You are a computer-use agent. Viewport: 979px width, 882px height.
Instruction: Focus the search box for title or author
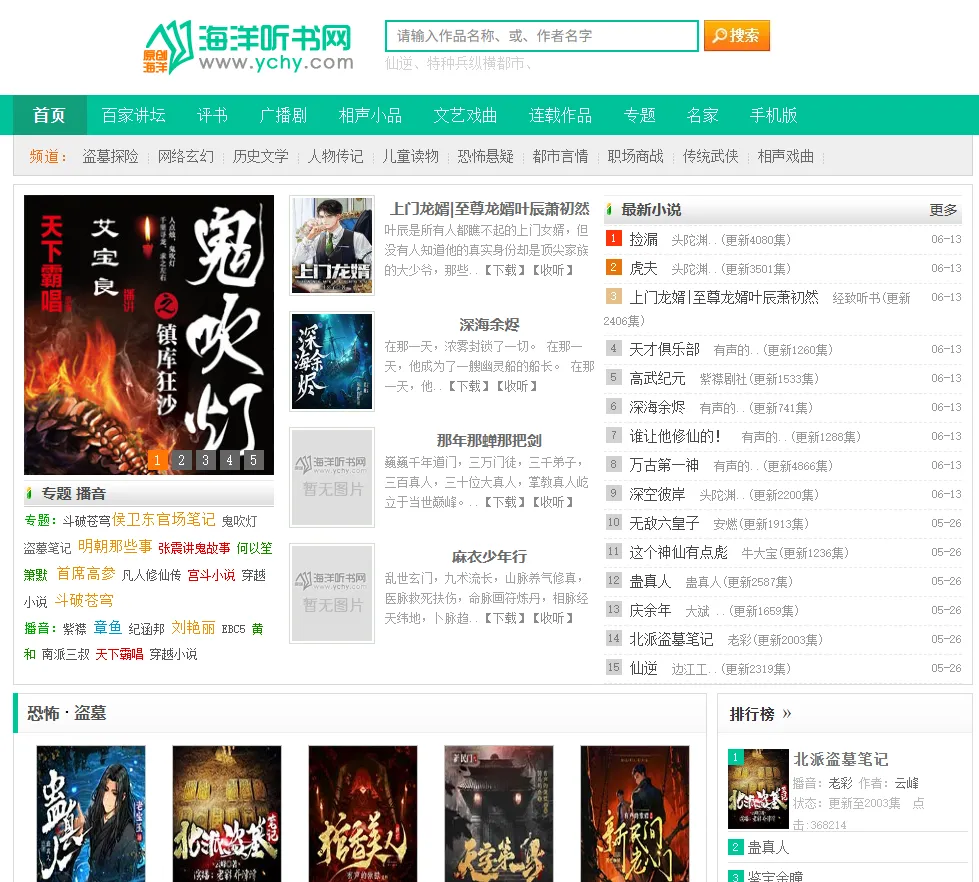541,36
